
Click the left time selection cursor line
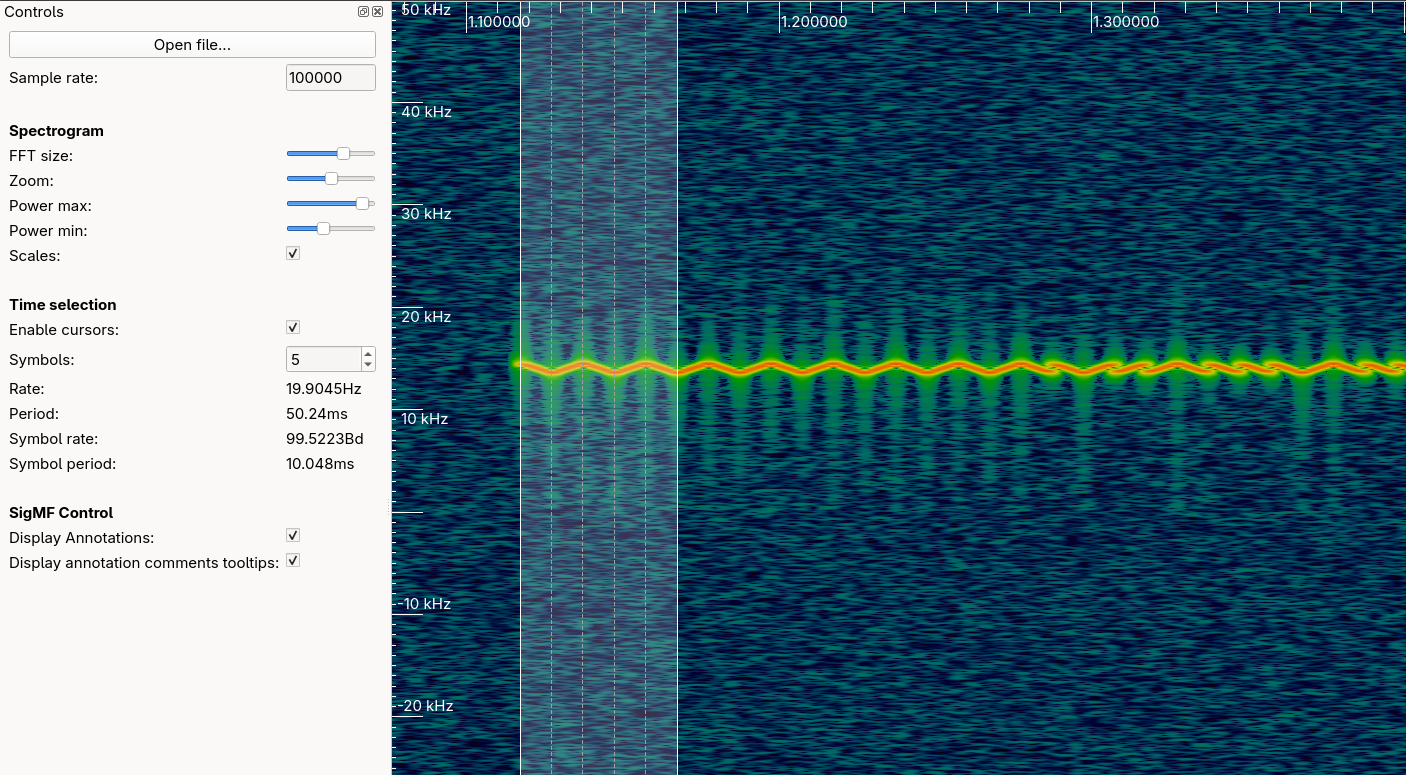pyautogui.click(x=520, y=500)
